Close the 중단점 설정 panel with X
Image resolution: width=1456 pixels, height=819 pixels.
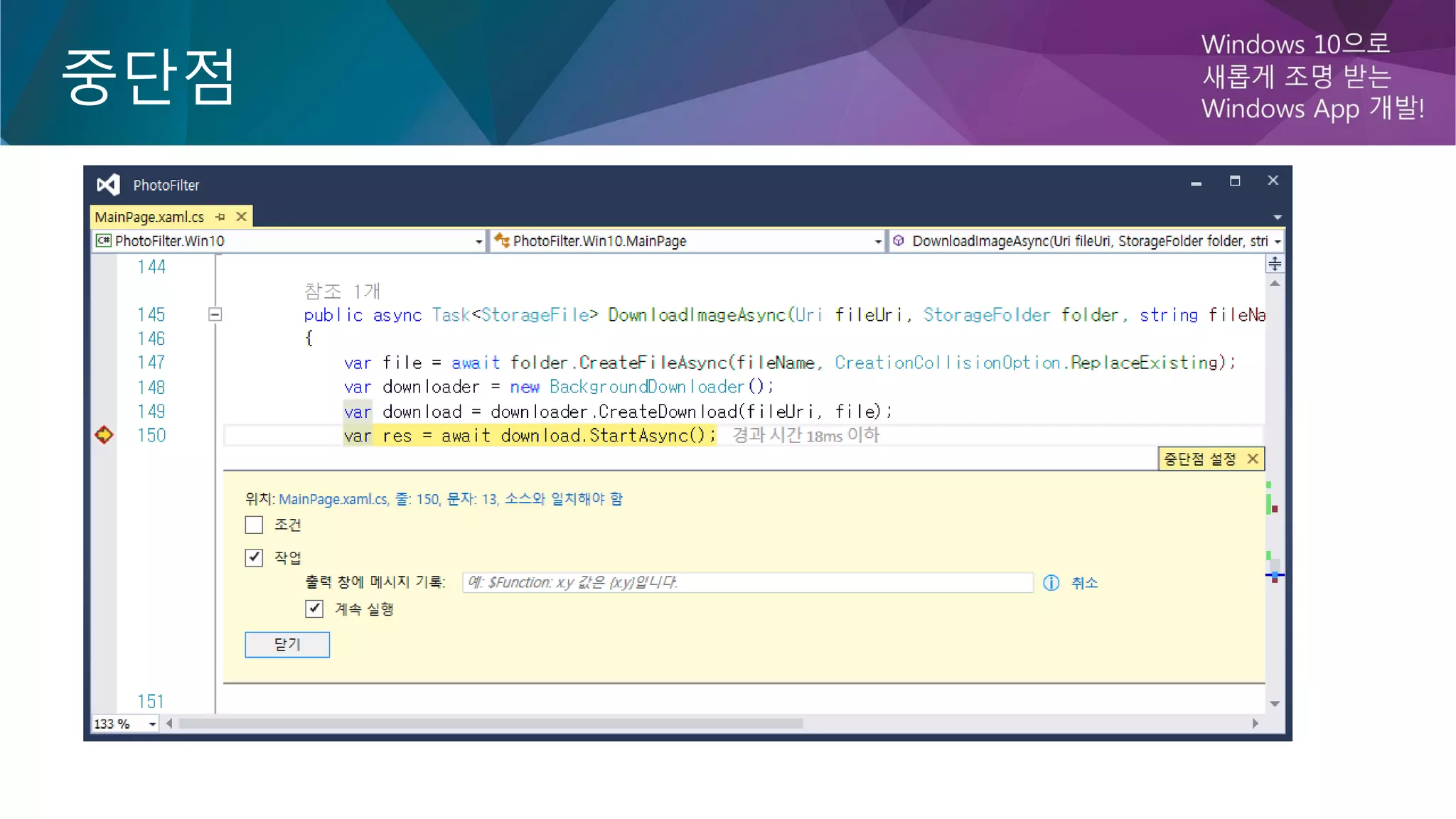[x=1253, y=459]
